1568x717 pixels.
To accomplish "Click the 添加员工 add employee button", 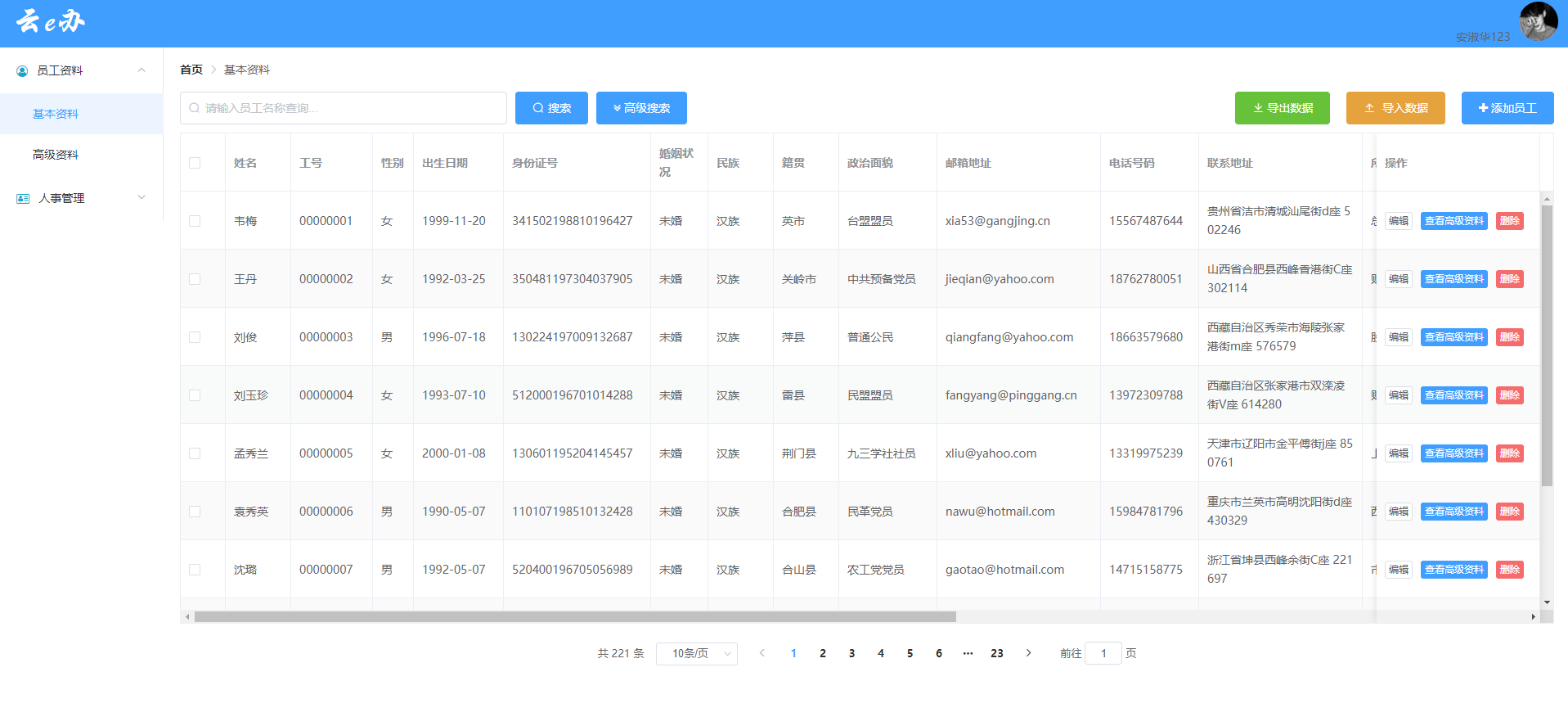I will pos(1507,108).
